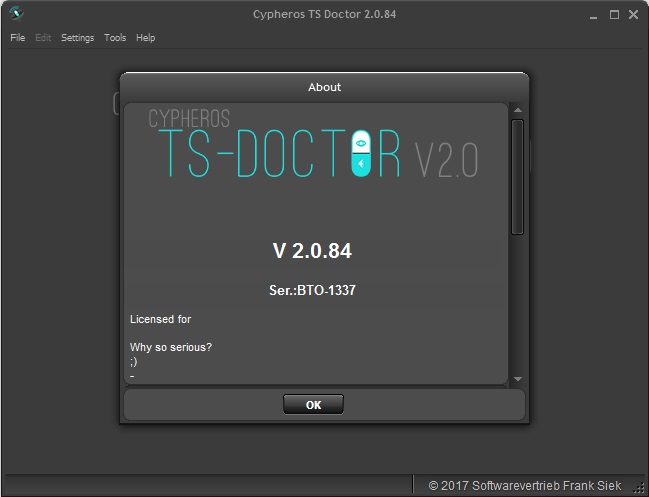Click the scroll down arrow in About text
649x497 pixels.
(517, 379)
